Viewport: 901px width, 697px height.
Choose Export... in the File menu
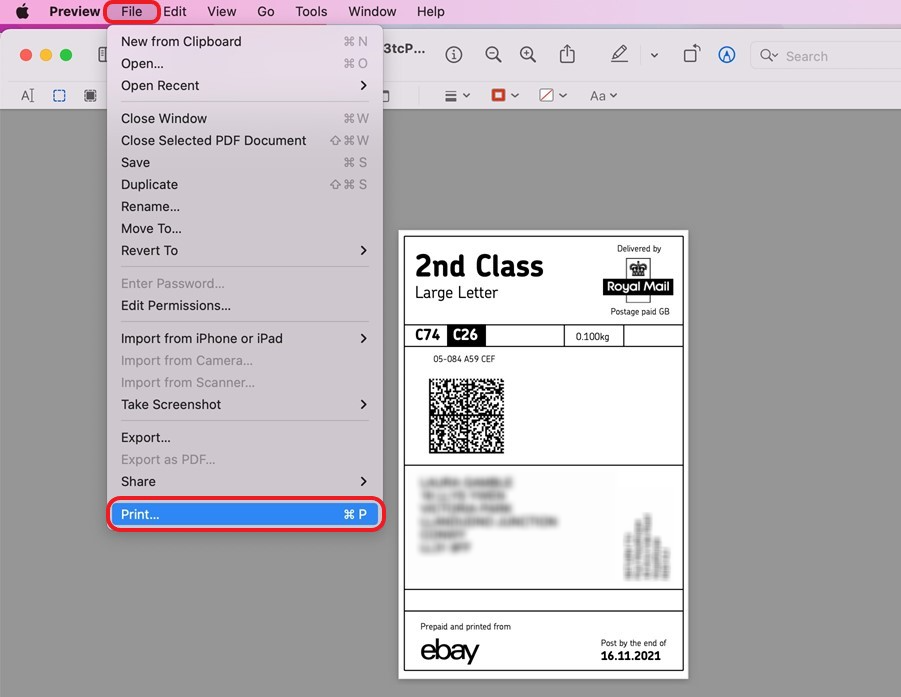(245, 437)
